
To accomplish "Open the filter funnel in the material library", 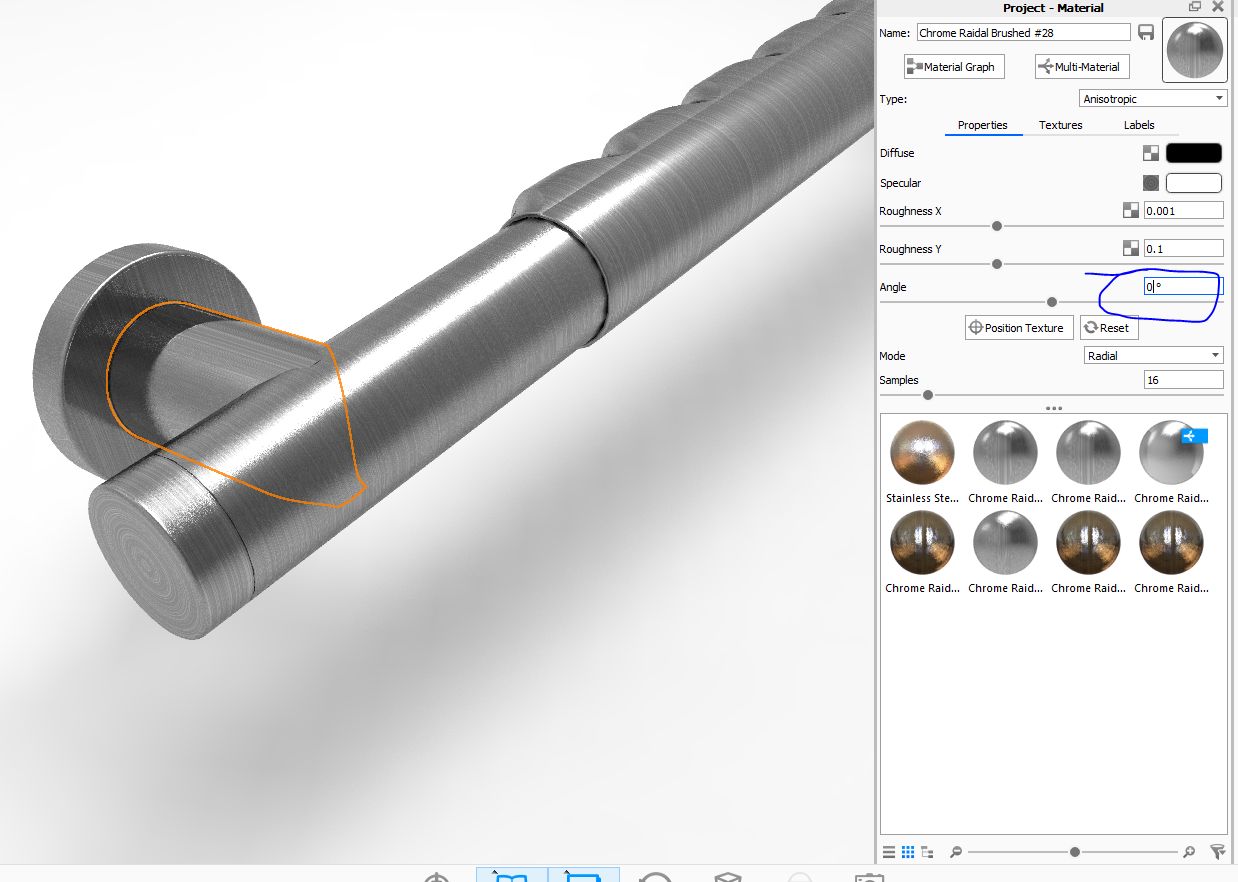I will [1218, 851].
